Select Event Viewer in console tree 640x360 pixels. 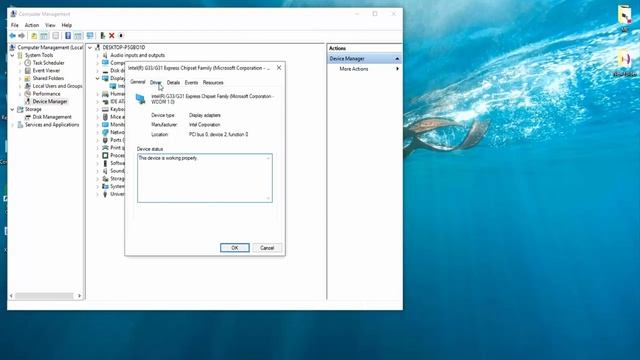pos(46,71)
